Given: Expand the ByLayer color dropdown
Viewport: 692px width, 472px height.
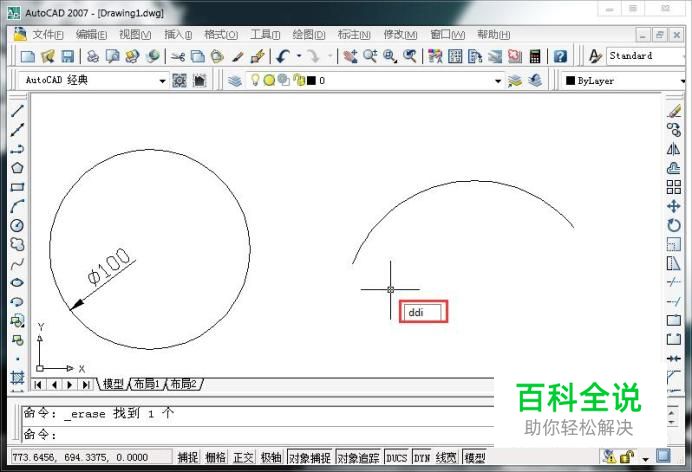Looking at the screenshot, I should tap(682, 81).
